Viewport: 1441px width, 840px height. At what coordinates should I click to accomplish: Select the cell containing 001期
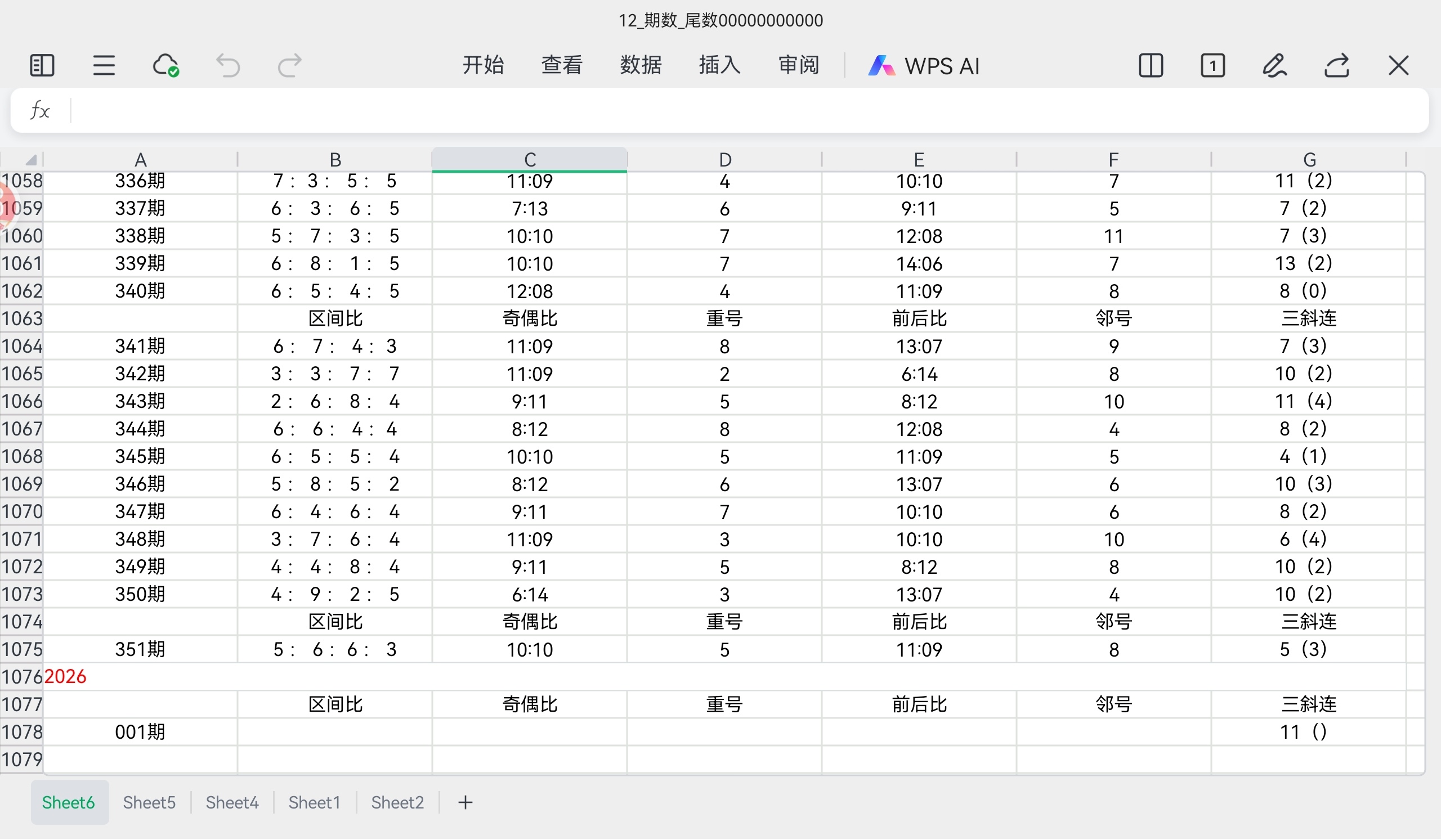[140, 732]
